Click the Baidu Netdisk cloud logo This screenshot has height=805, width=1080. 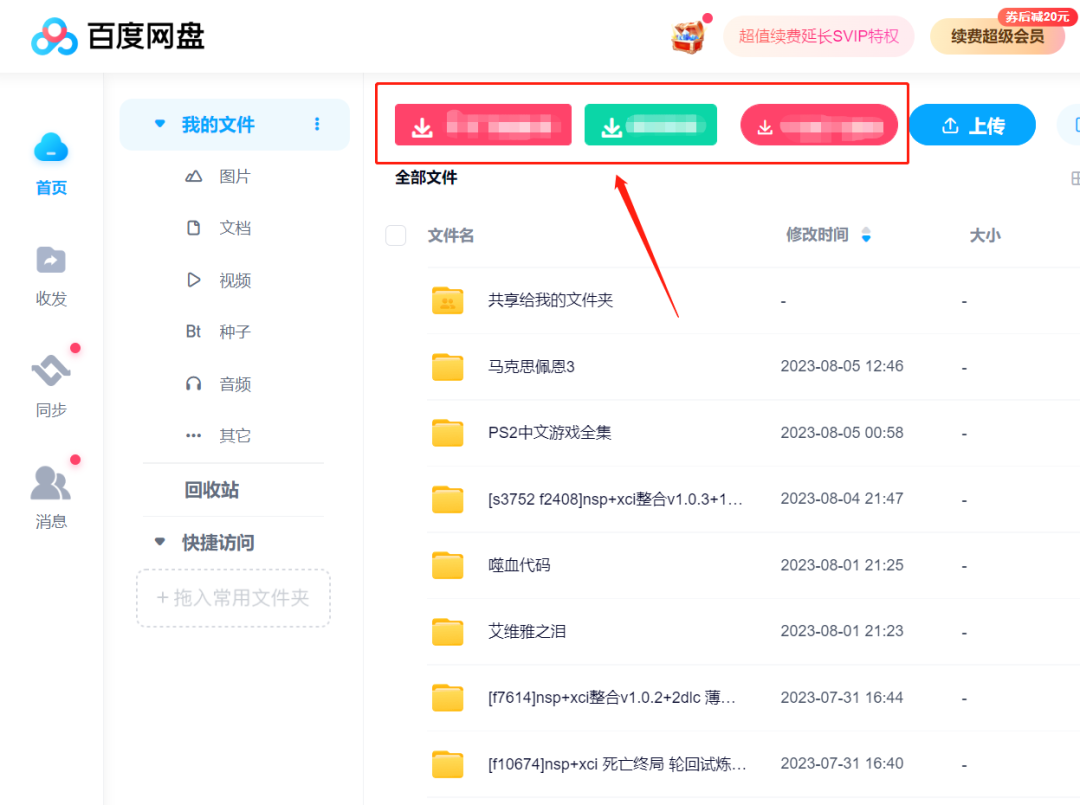(54, 36)
